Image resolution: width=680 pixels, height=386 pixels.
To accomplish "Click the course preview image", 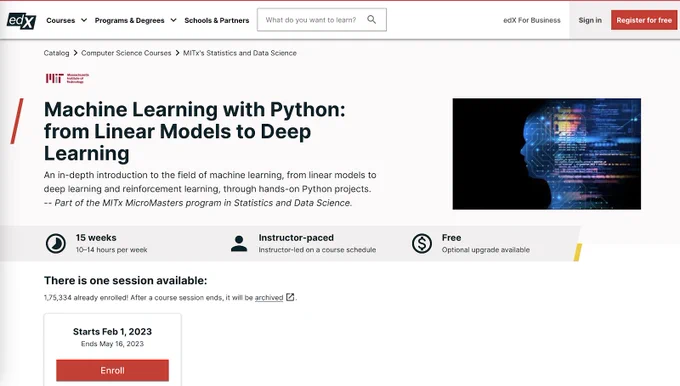I will pos(547,154).
